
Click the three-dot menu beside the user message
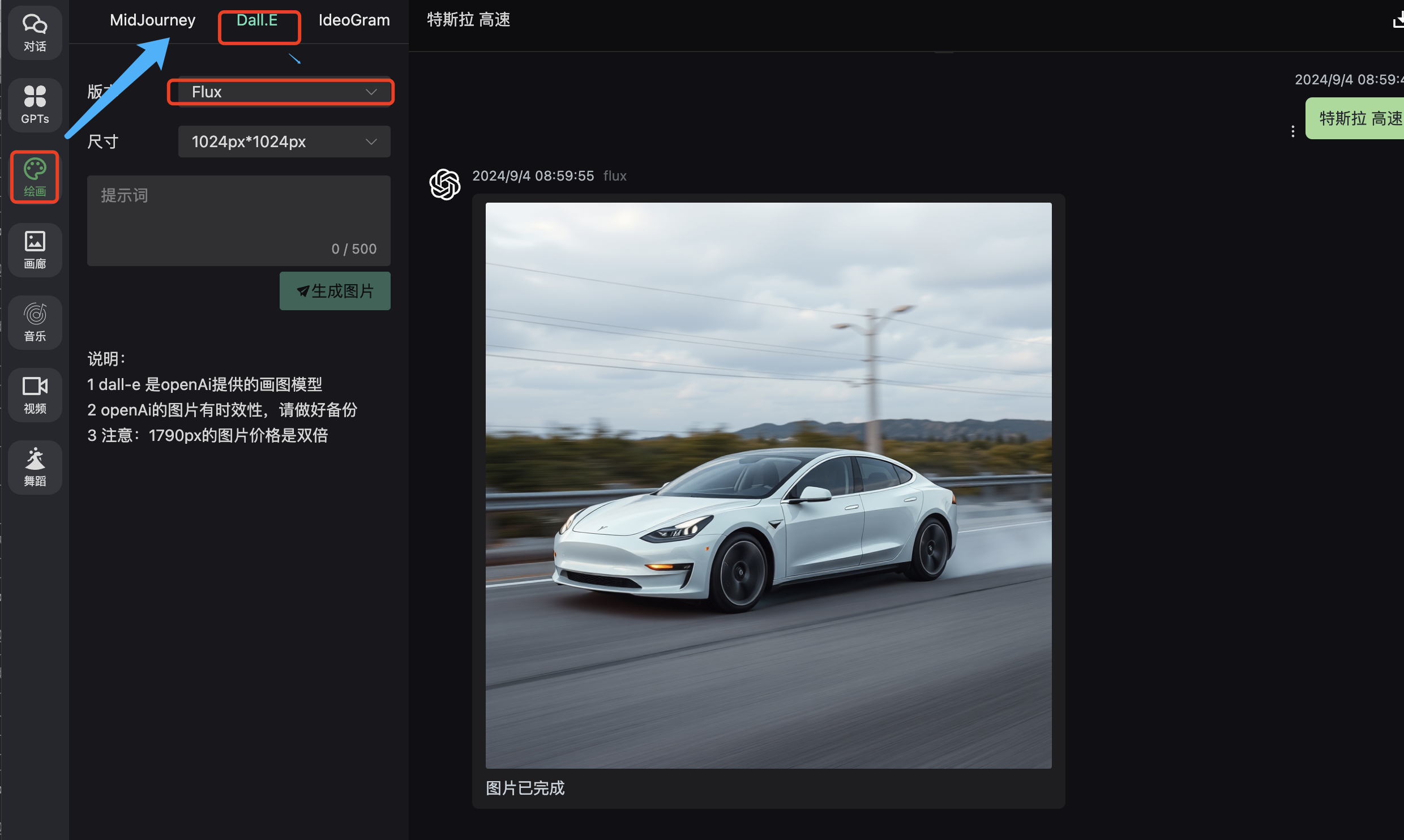tap(1292, 131)
